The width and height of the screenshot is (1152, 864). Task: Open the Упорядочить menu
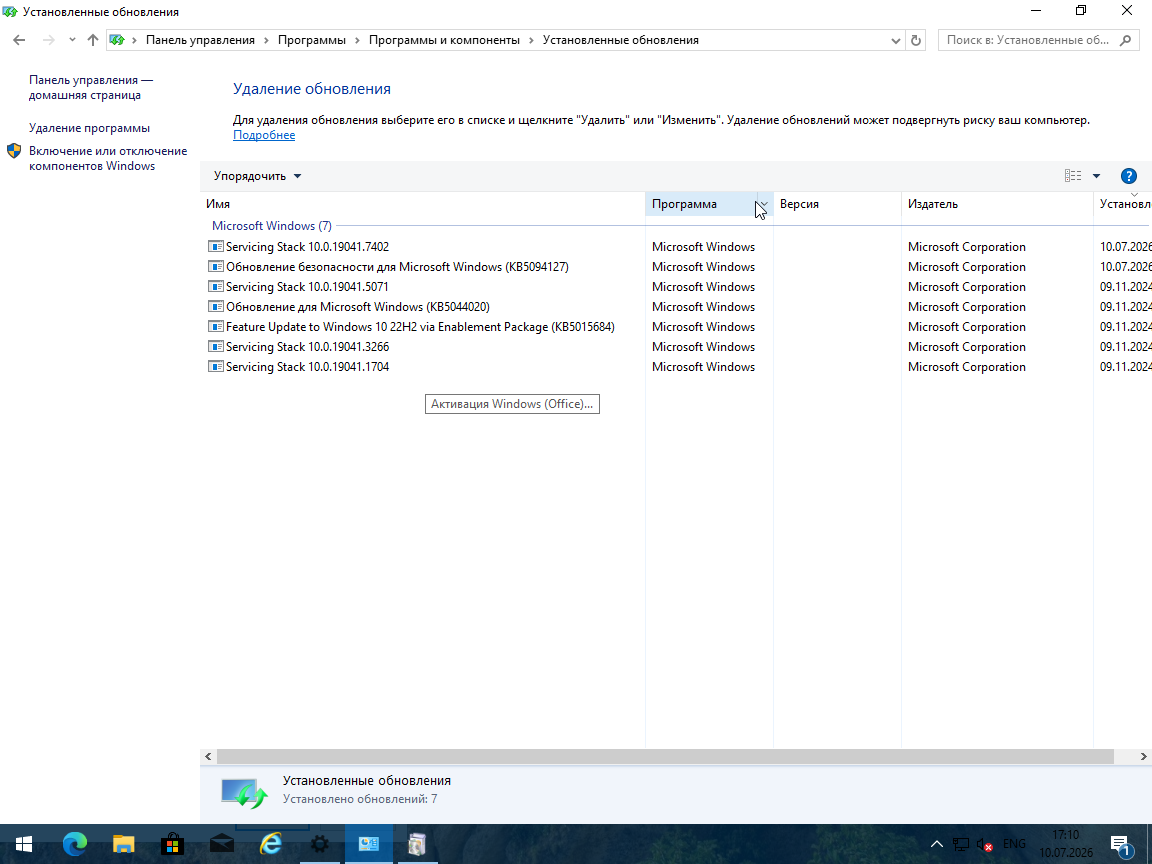point(257,176)
